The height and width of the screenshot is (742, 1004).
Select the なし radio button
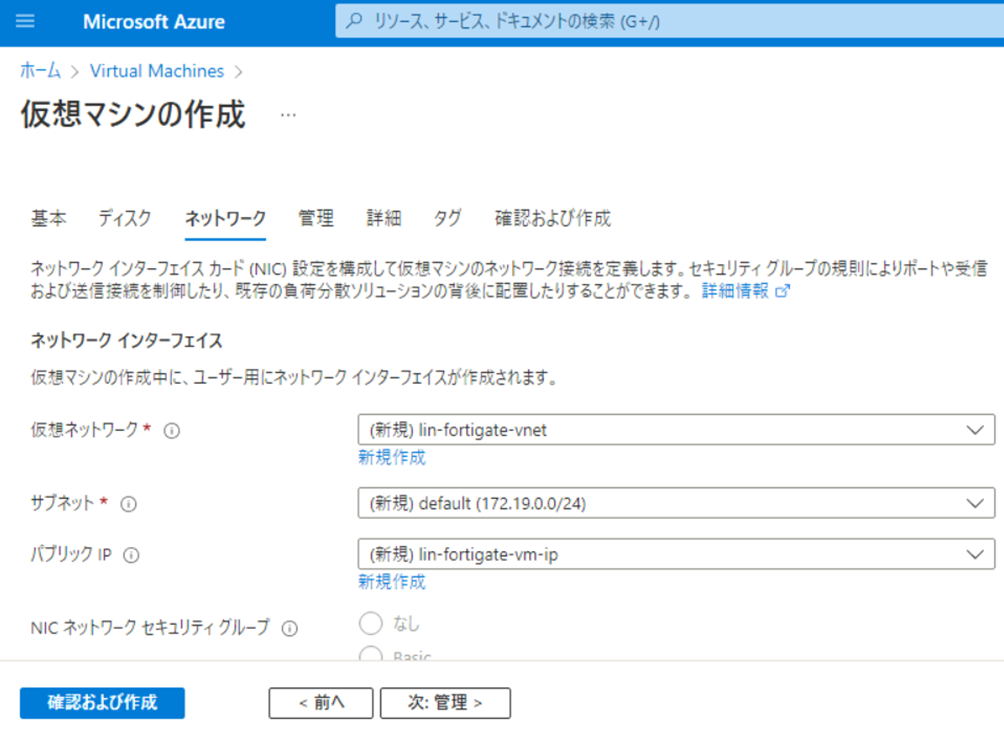(371, 624)
